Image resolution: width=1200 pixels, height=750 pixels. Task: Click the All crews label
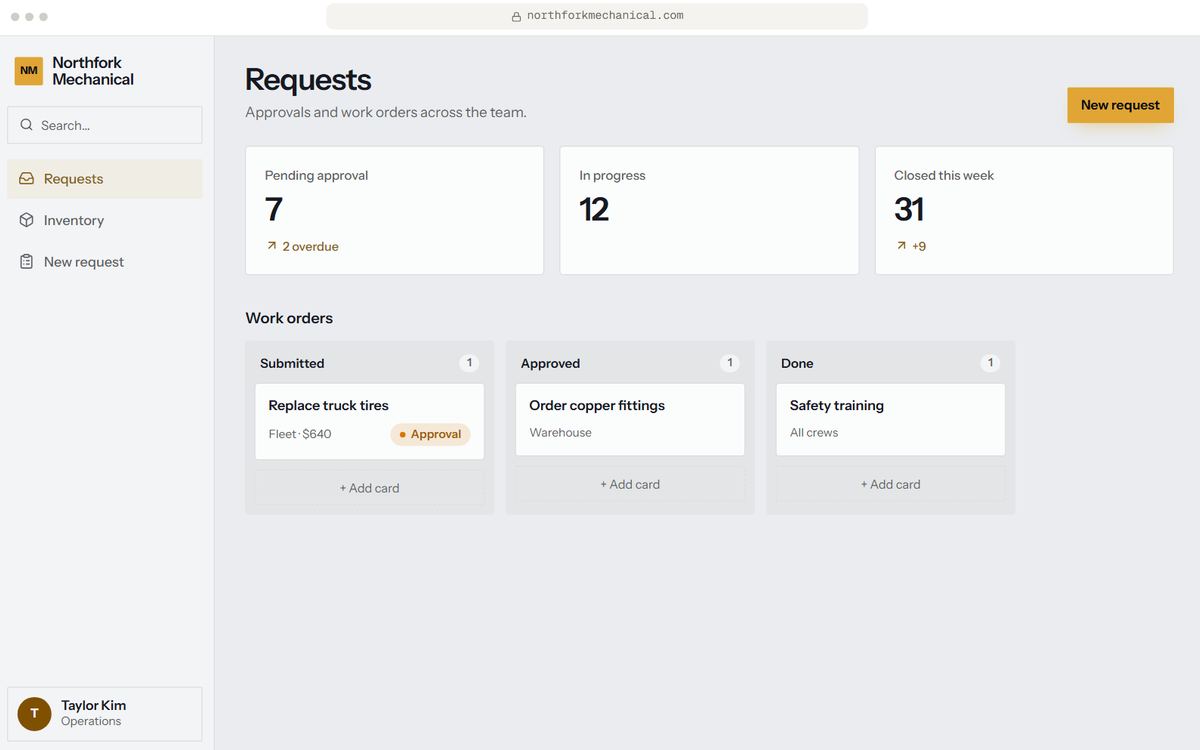click(814, 433)
